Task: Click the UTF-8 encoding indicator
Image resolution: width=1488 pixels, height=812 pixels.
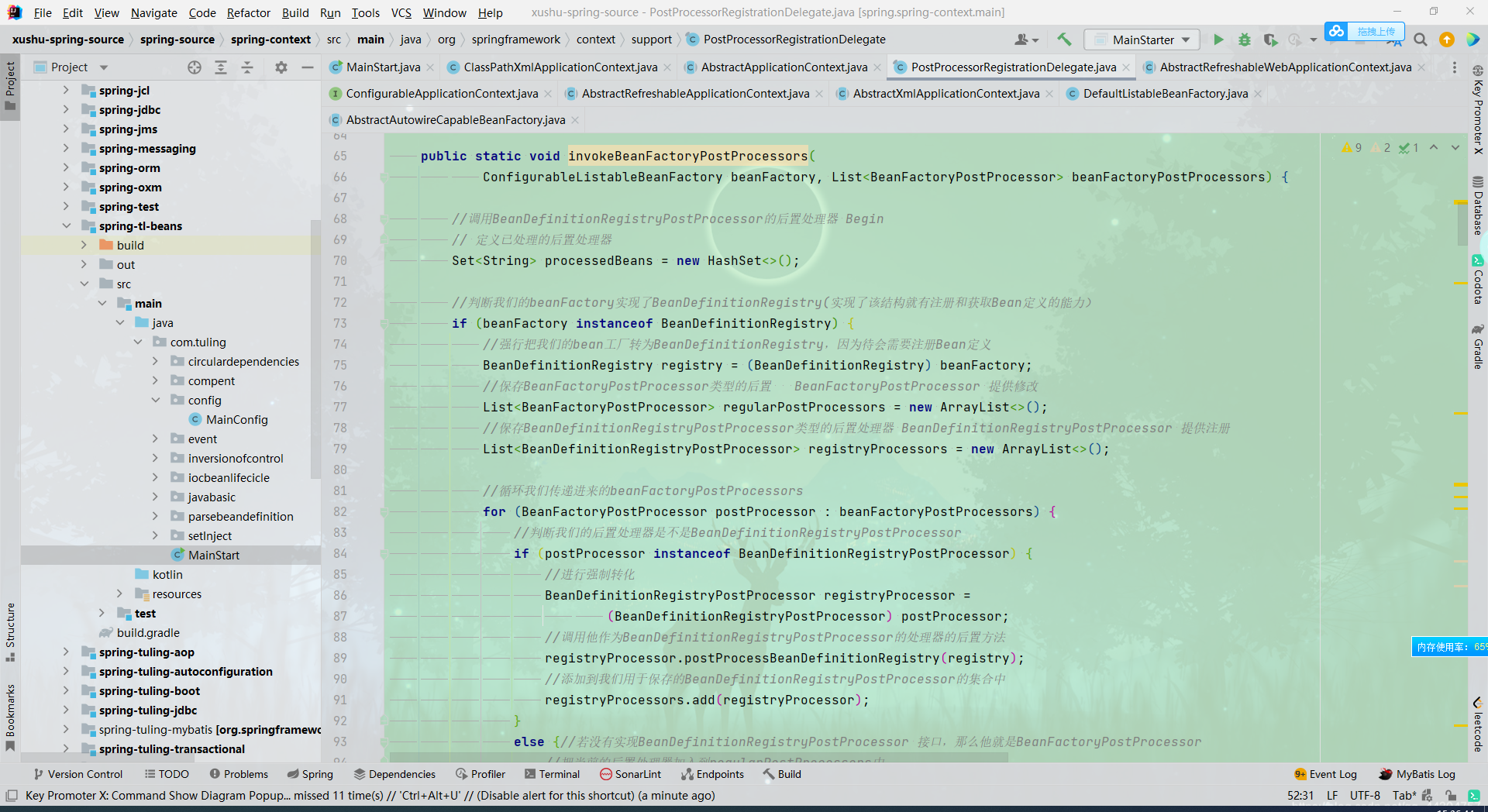Action: tap(1365, 796)
